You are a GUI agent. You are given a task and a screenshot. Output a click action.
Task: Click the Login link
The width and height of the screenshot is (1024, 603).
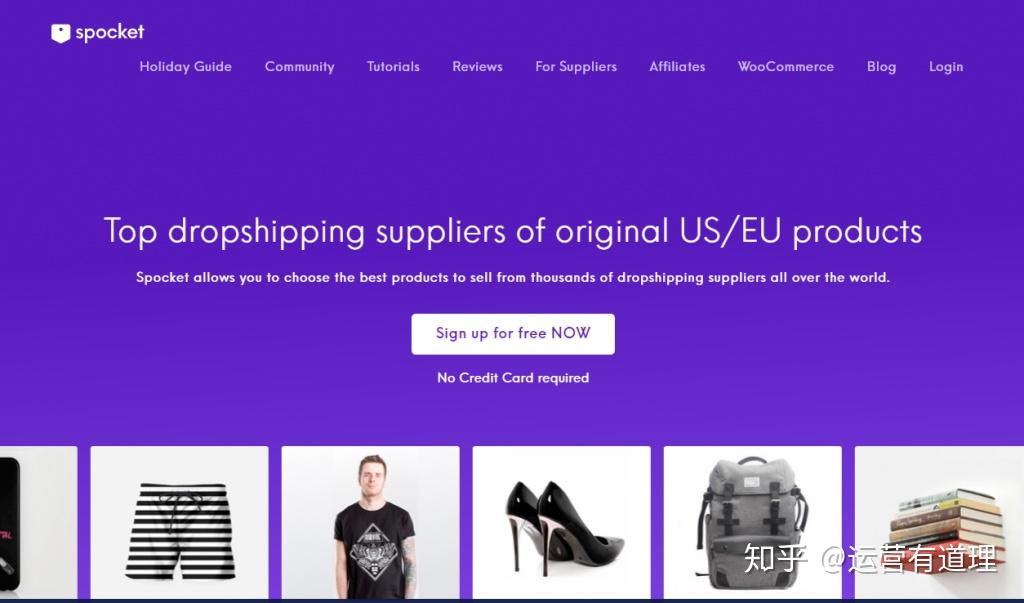(946, 67)
